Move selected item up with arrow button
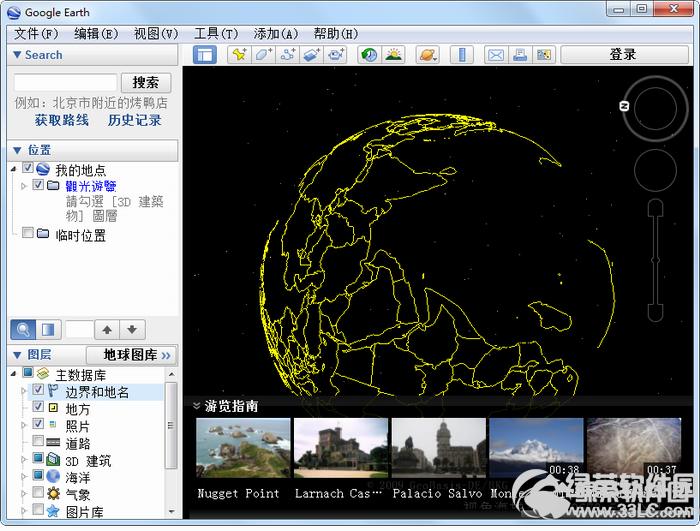 coord(107,330)
